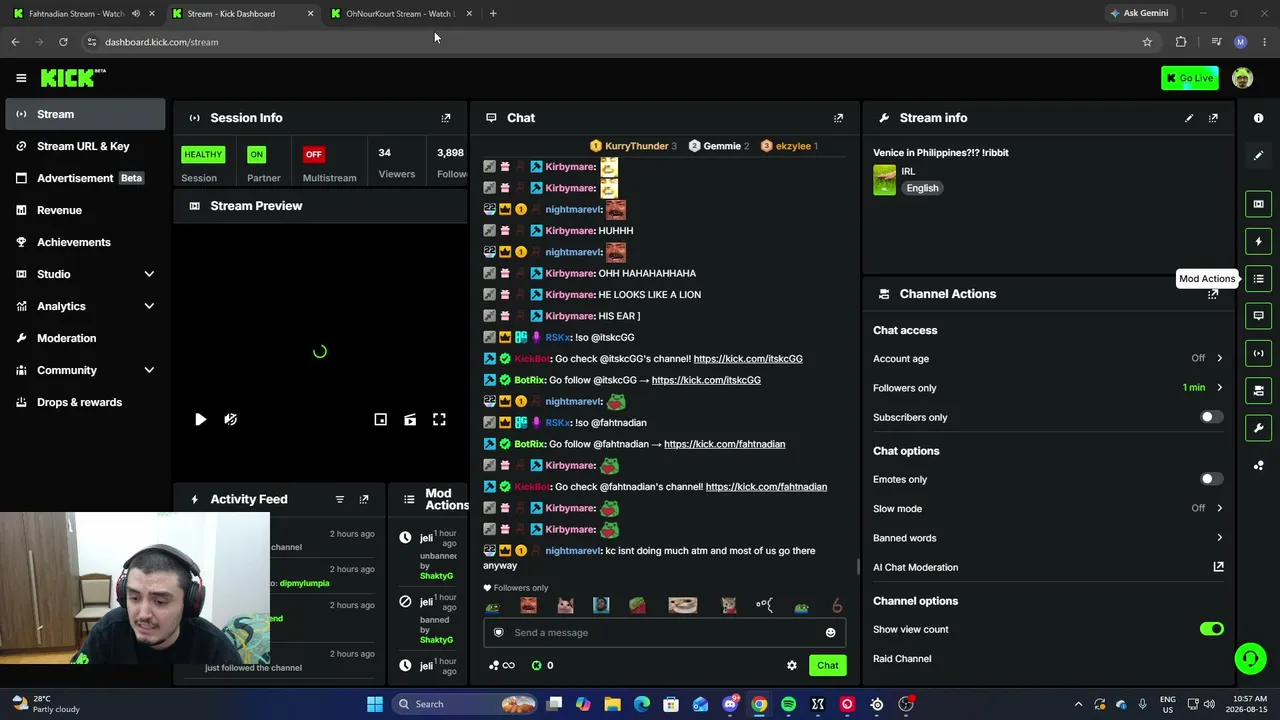Click the Go Live button
Viewport: 1280px width, 720px height.
pos(1190,78)
